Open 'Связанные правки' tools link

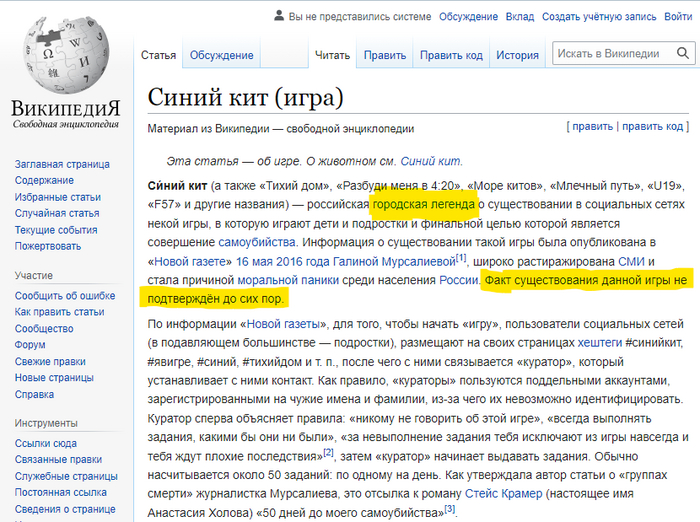58,459
